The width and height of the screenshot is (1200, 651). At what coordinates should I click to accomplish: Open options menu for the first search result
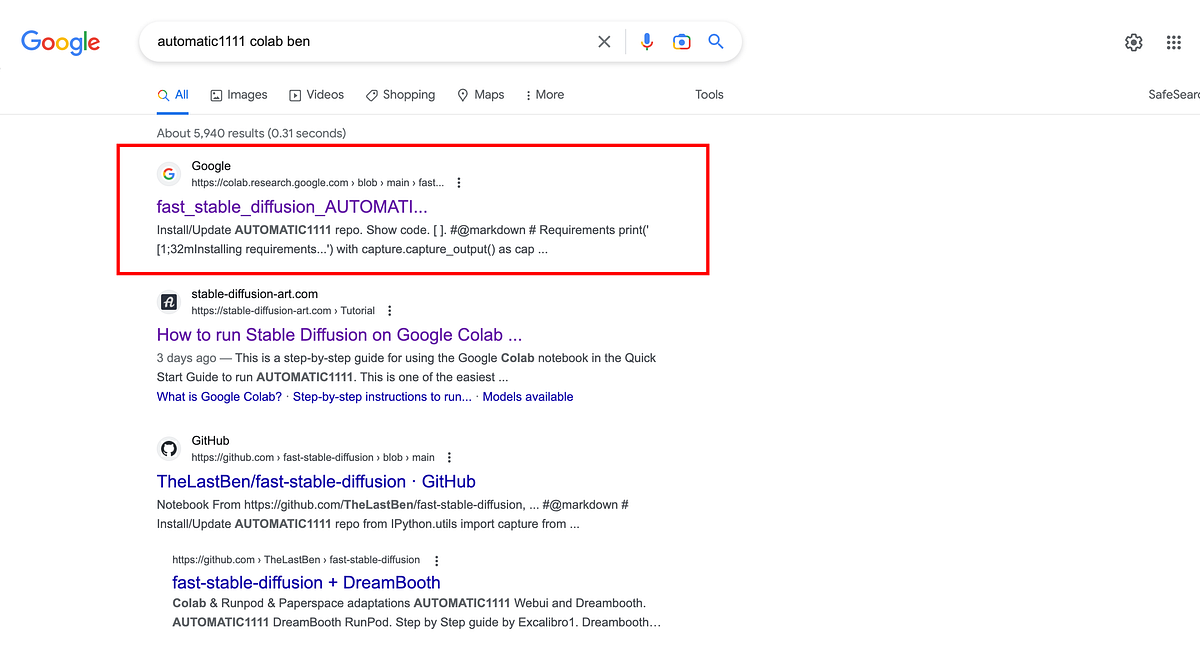tap(458, 182)
